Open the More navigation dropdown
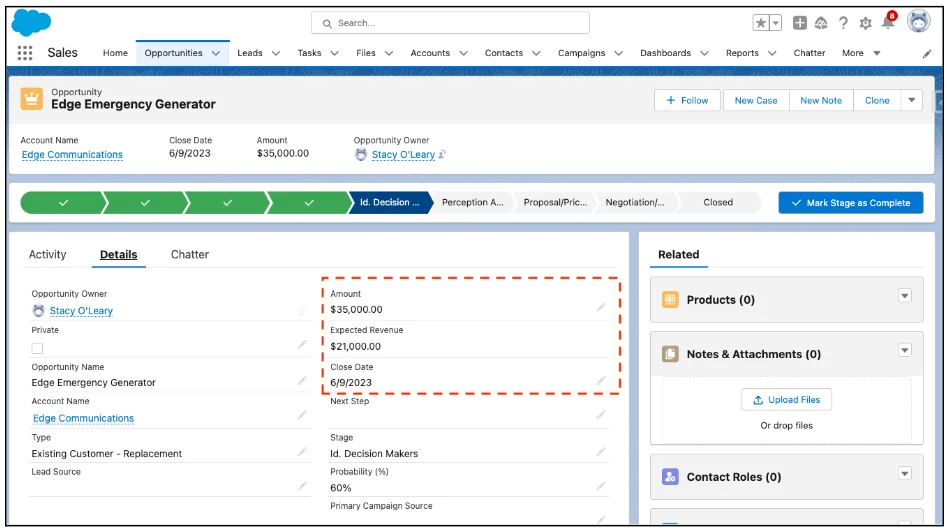Screen dimensions: 947x532 [x=861, y=53]
